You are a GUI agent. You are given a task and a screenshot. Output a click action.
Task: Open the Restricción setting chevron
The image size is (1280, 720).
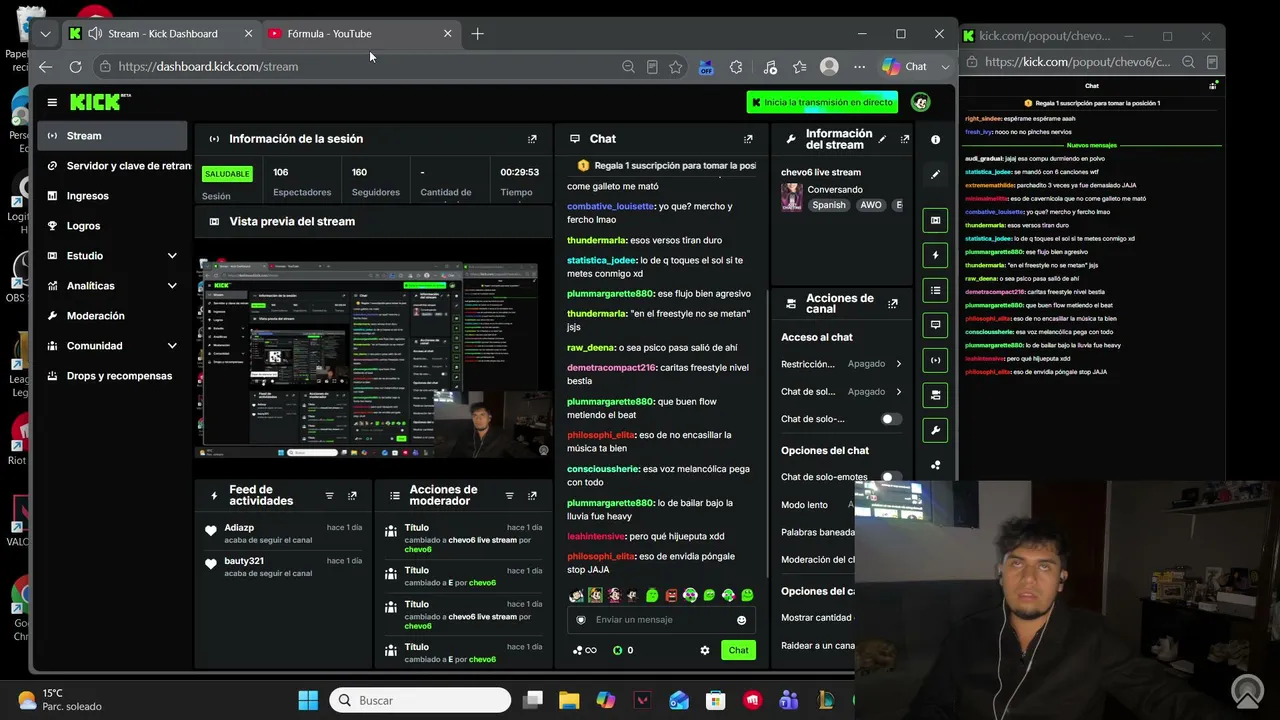pos(898,364)
